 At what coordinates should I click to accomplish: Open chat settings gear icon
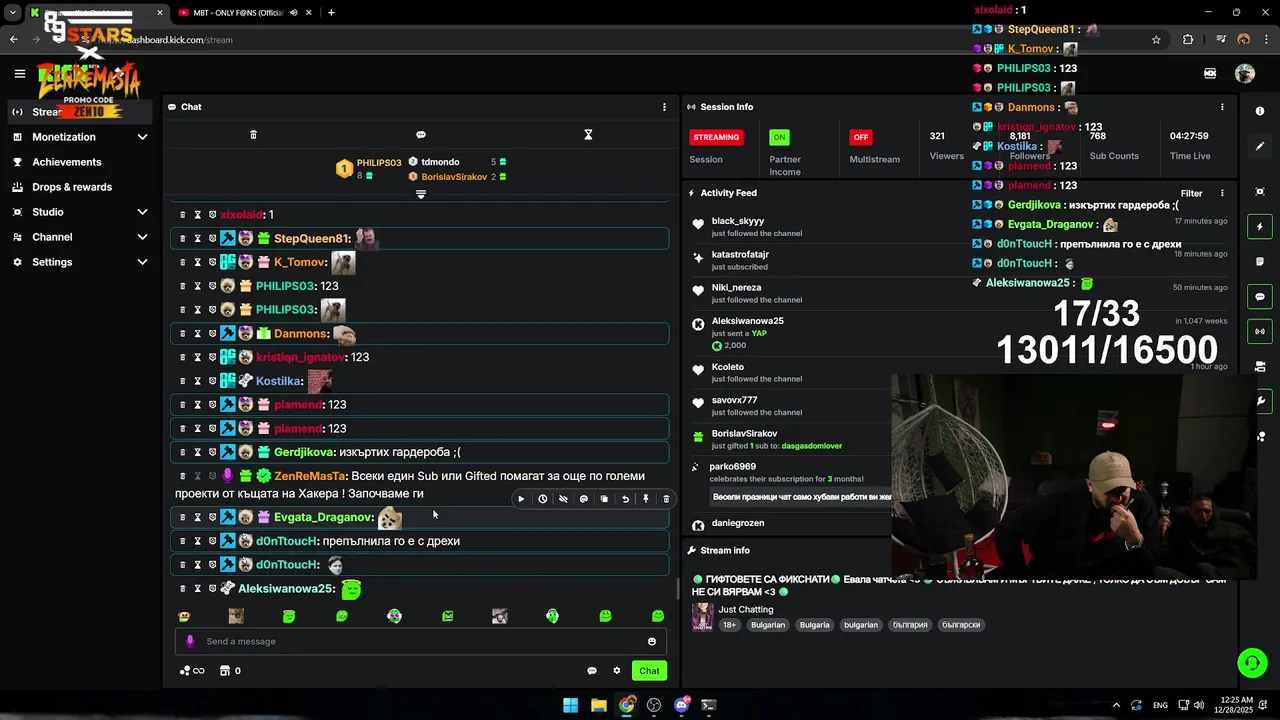[x=617, y=671]
